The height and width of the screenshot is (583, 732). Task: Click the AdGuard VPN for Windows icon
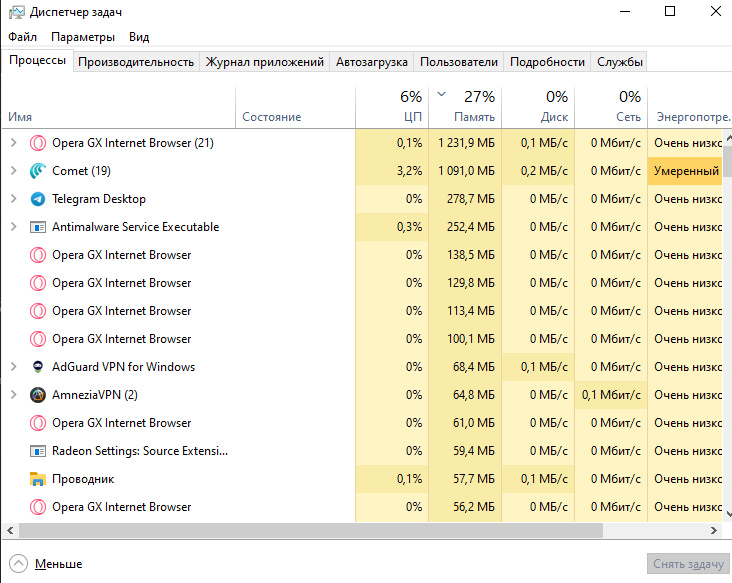point(38,367)
